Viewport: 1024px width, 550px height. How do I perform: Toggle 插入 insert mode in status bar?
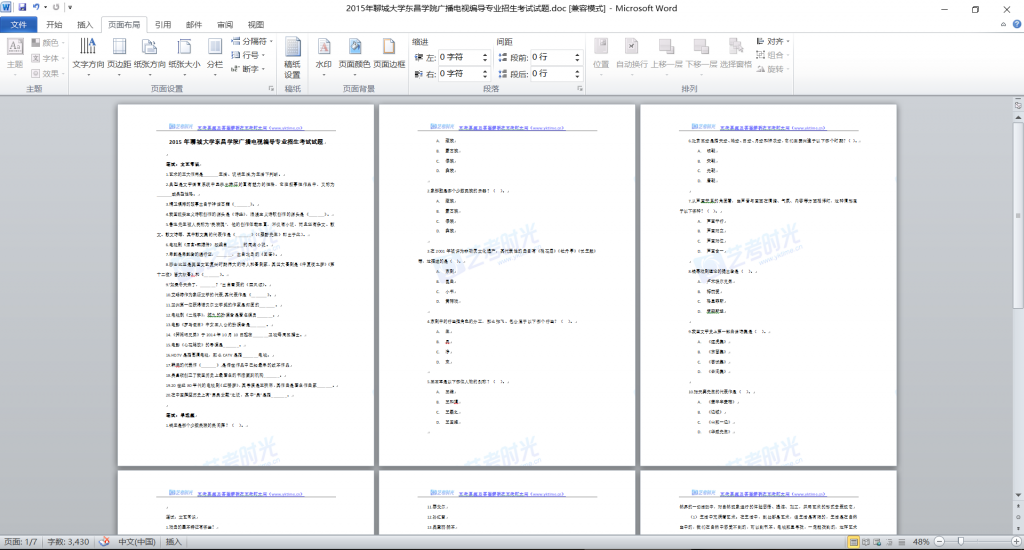(173, 541)
